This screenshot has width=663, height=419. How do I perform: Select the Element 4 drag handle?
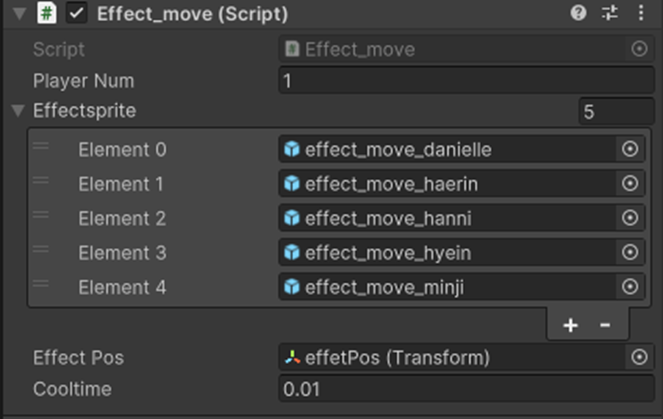pos(41,284)
